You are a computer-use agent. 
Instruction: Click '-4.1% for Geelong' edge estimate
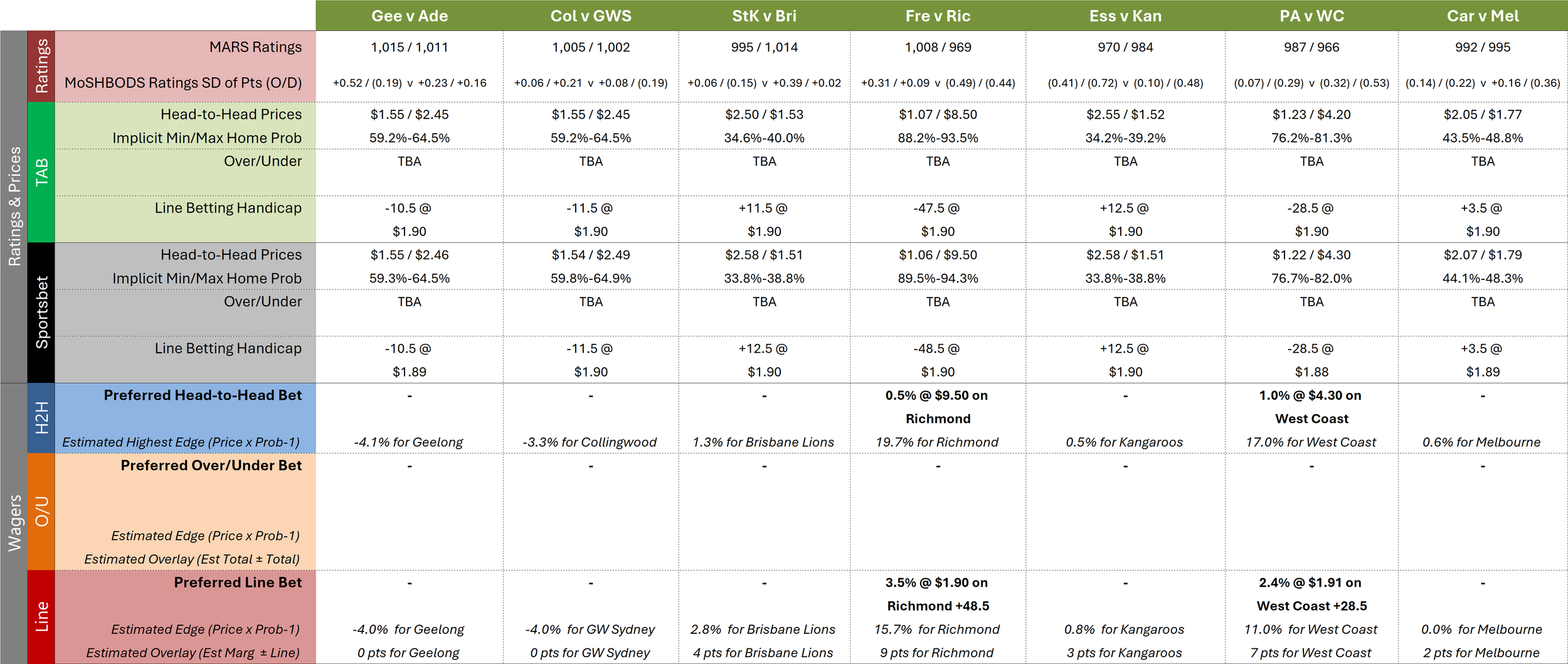point(408,442)
